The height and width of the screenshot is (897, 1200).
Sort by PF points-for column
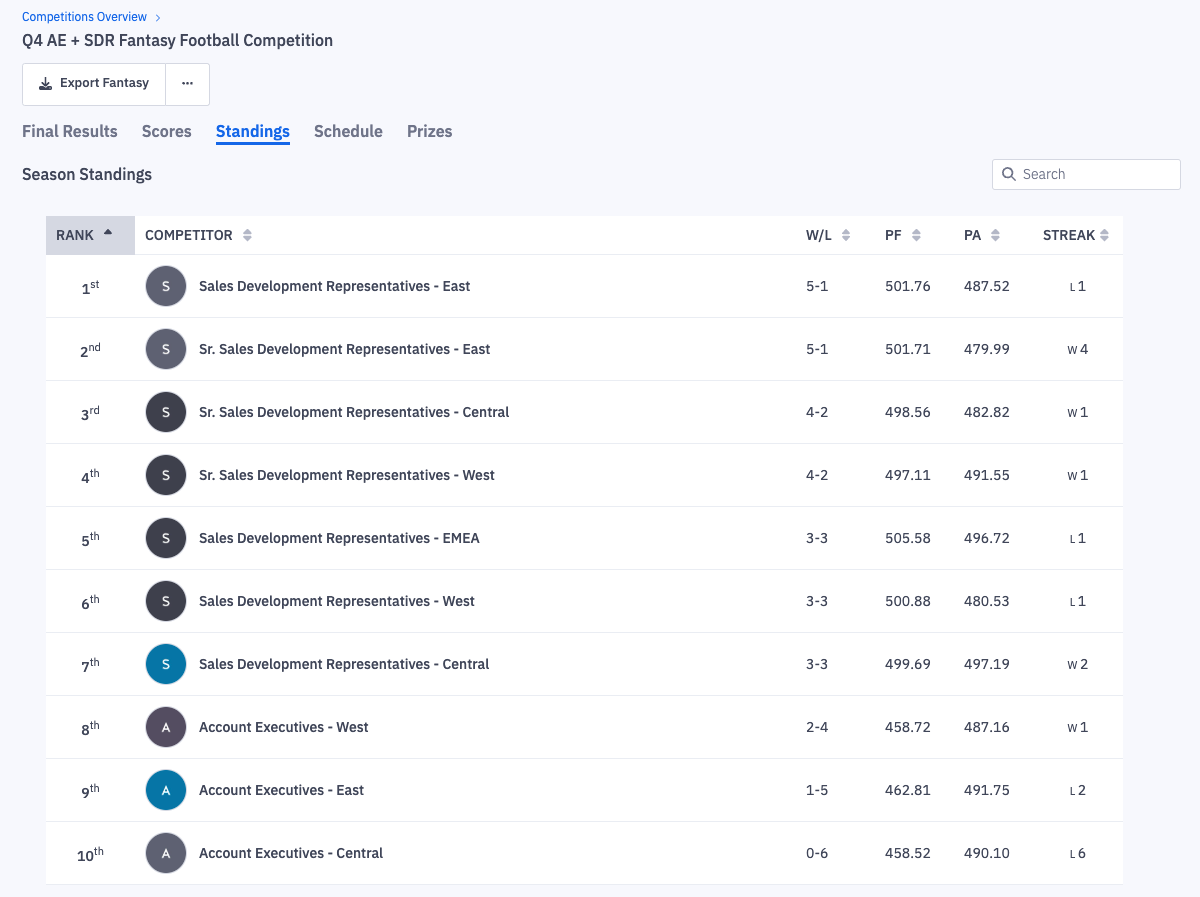click(x=903, y=235)
